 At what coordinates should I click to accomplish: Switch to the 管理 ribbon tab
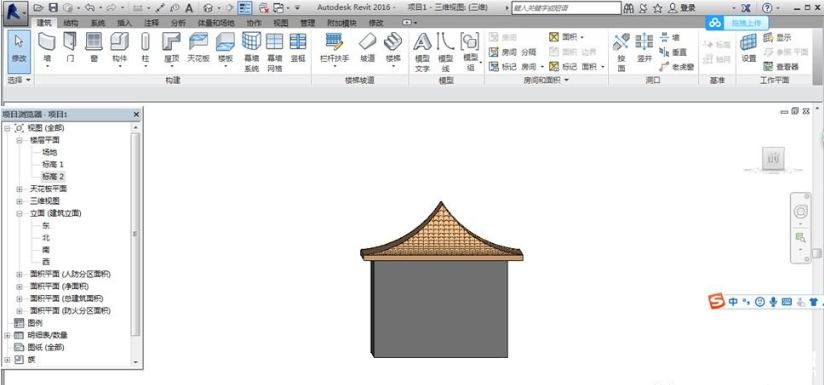pyautogui.click(x=307, y=23)
